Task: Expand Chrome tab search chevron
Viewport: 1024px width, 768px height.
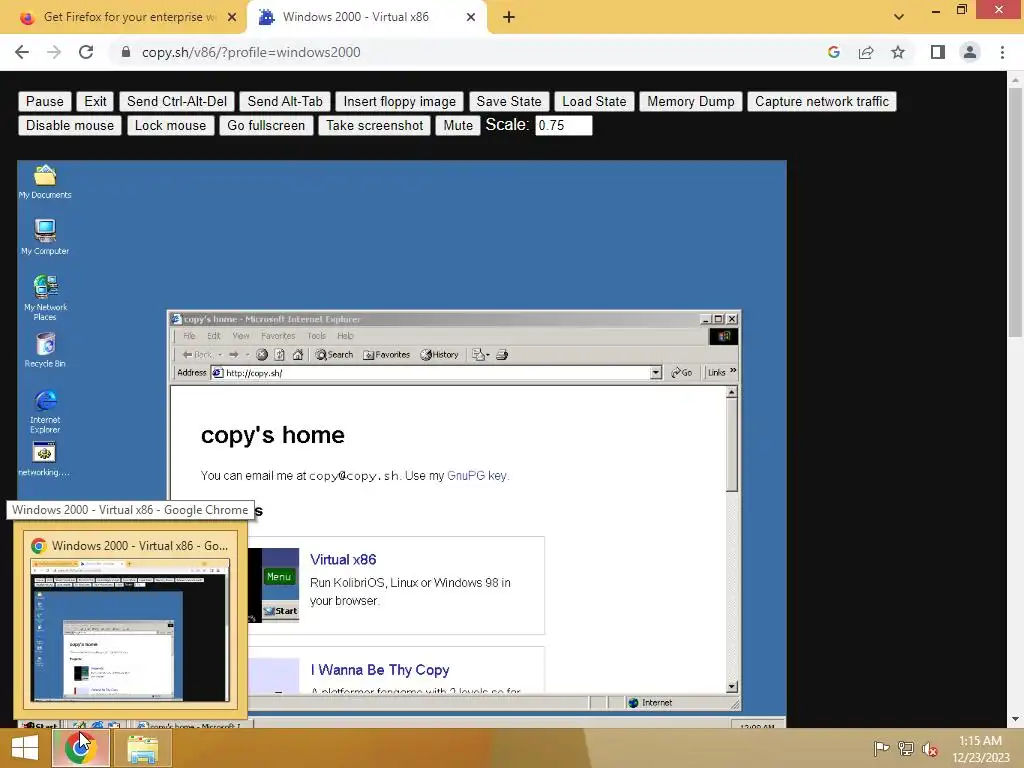Action: tap(899, 18)
